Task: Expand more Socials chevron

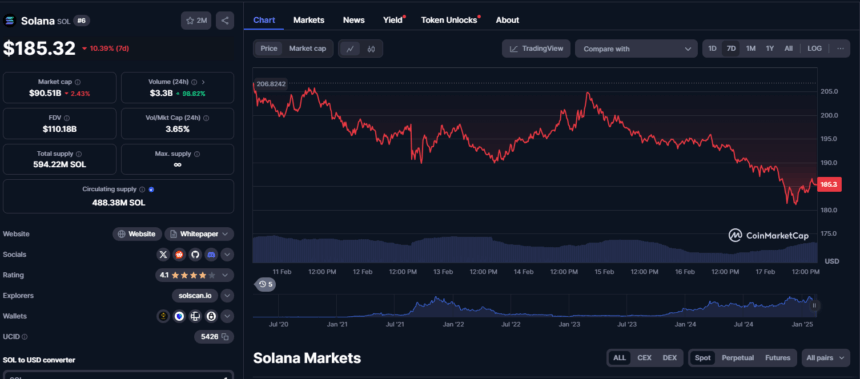Action: click(227, 254)
